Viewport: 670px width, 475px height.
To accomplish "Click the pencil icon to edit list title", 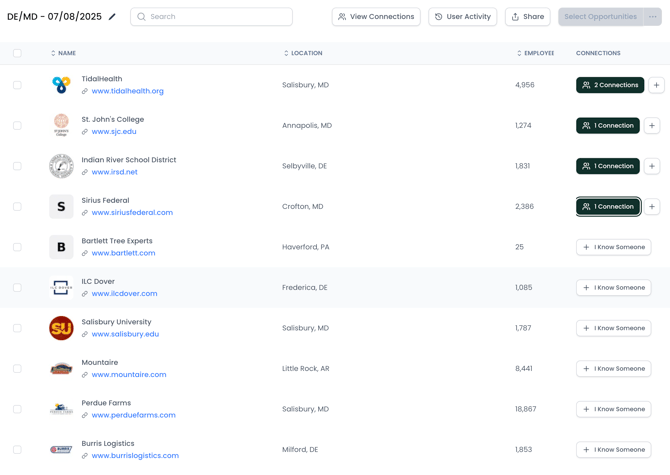I will pyautogui.click(x=112, y=17).
